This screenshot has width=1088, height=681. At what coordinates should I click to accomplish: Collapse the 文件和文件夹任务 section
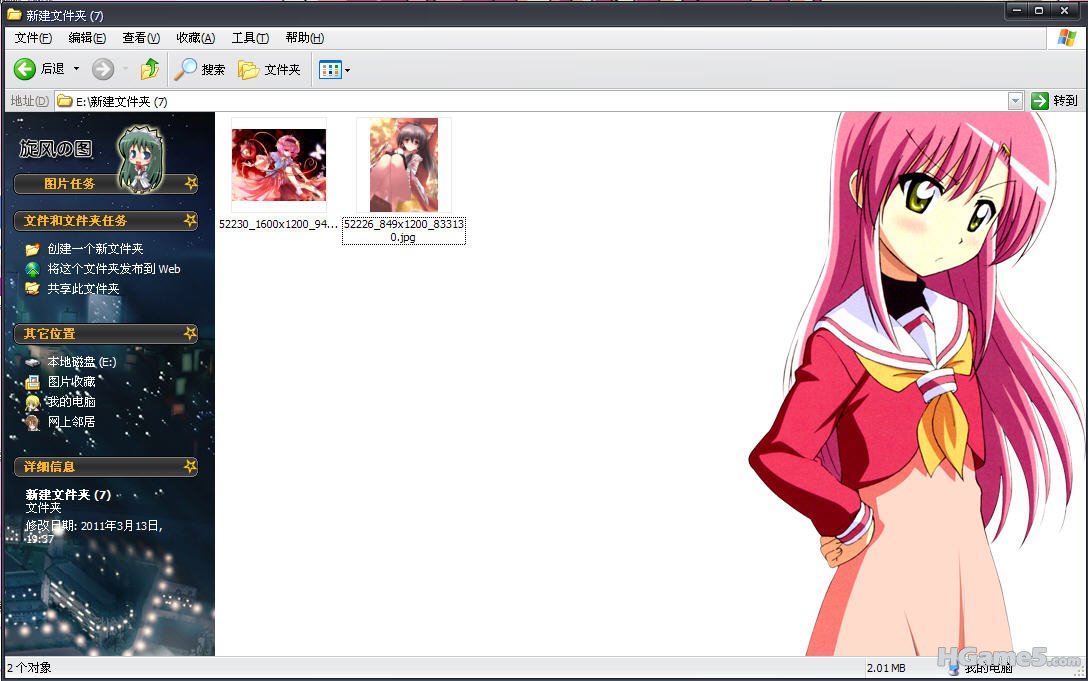190,220
